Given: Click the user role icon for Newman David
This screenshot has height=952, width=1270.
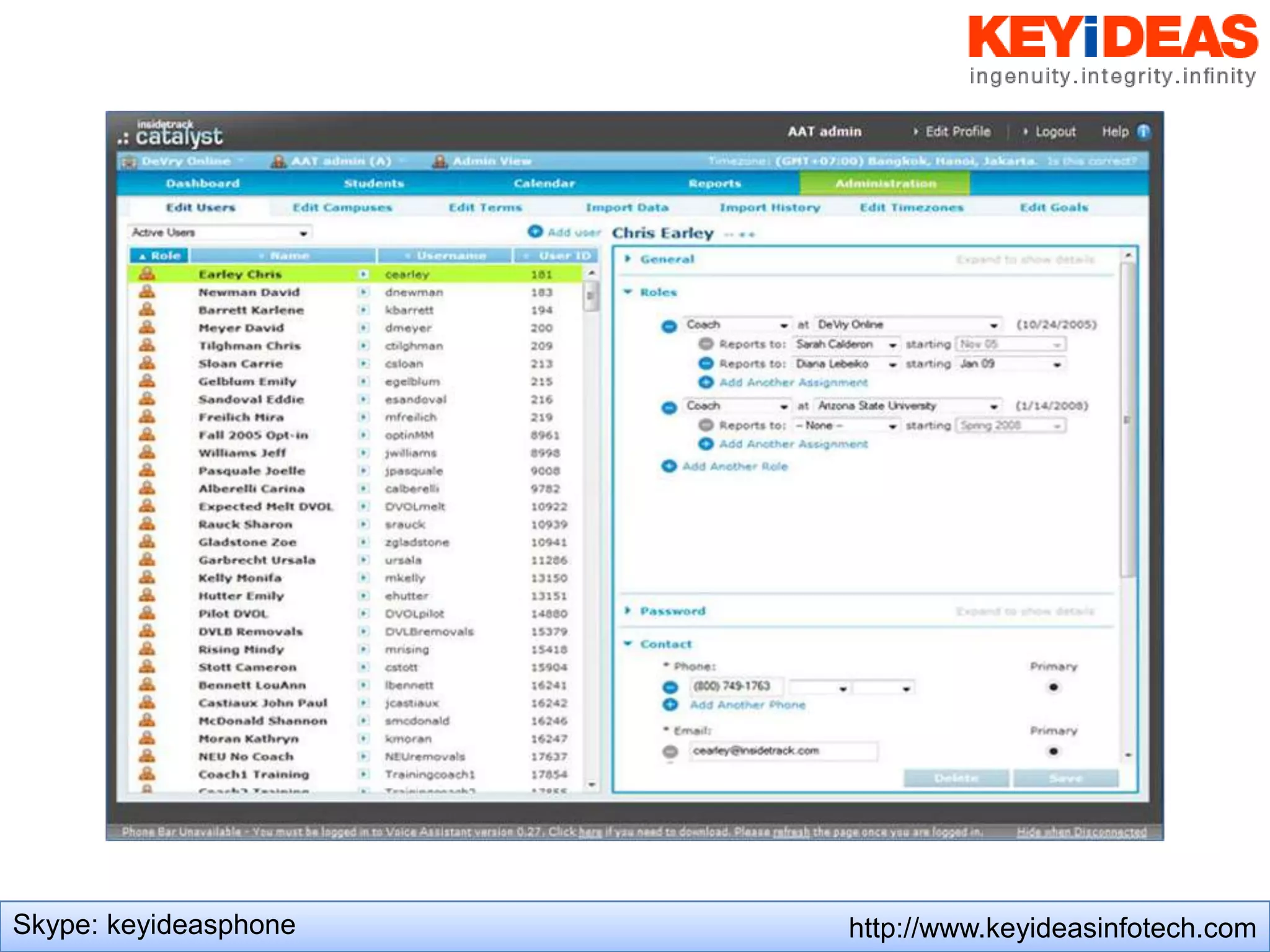Looking at the screenshot, I should (147, 291).
